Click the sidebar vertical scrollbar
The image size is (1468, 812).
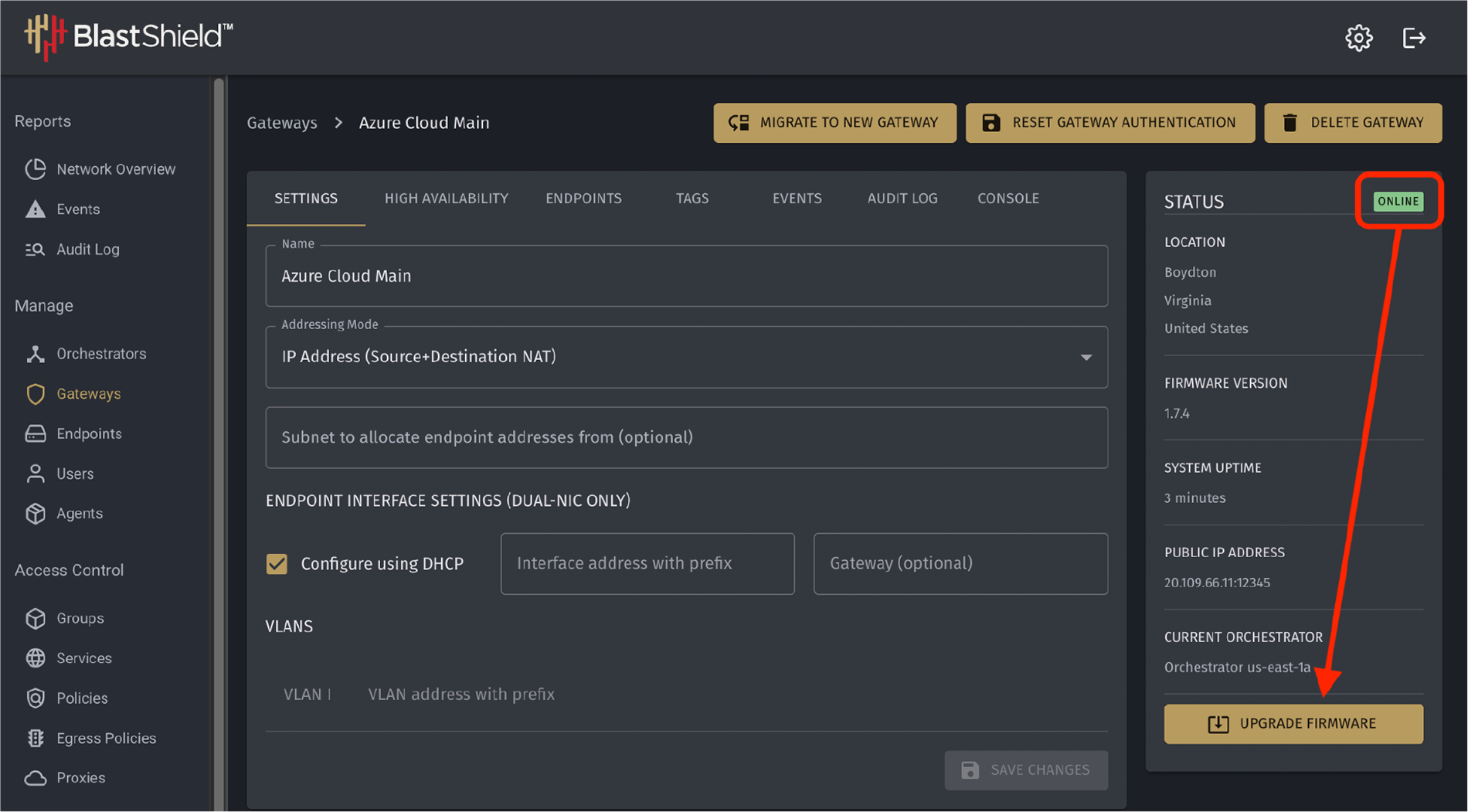tap(219, 444)
